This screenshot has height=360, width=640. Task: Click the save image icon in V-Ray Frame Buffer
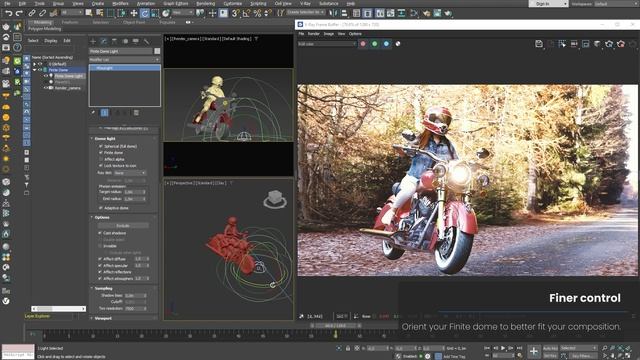point(539,44)
